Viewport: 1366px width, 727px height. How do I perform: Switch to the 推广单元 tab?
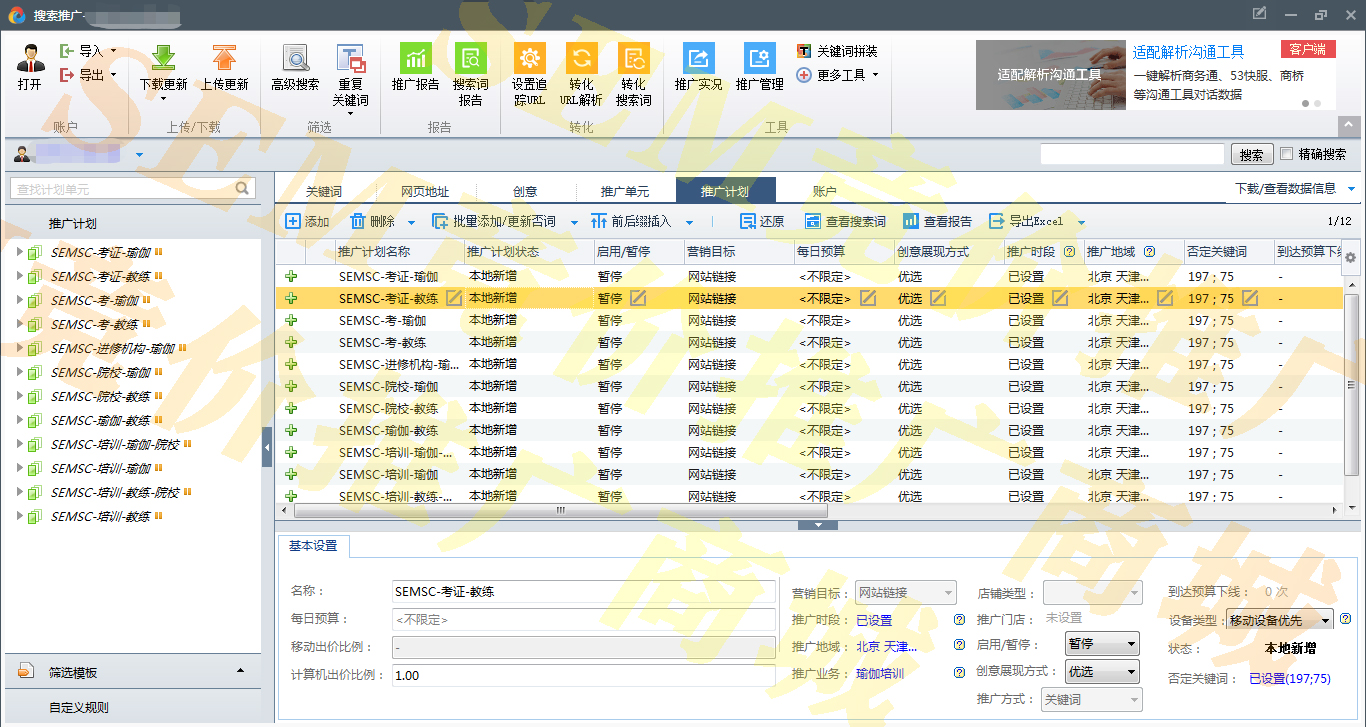(624, 192)
